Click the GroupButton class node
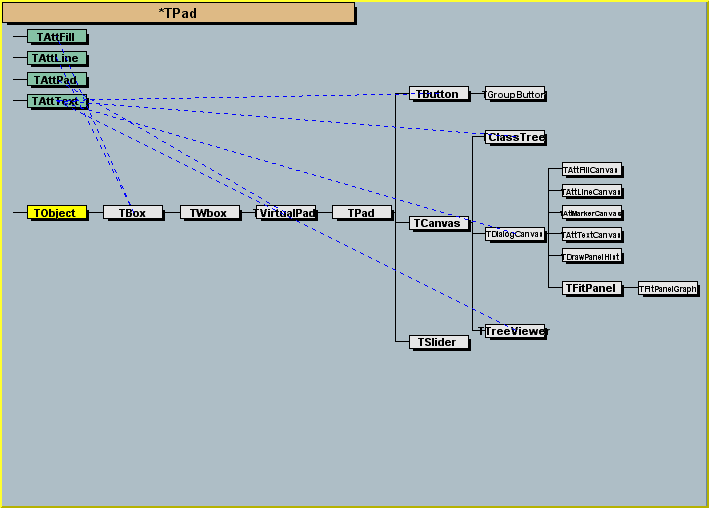Image resolution: width=709 pixels, height=508 pixels. point(515,94)
